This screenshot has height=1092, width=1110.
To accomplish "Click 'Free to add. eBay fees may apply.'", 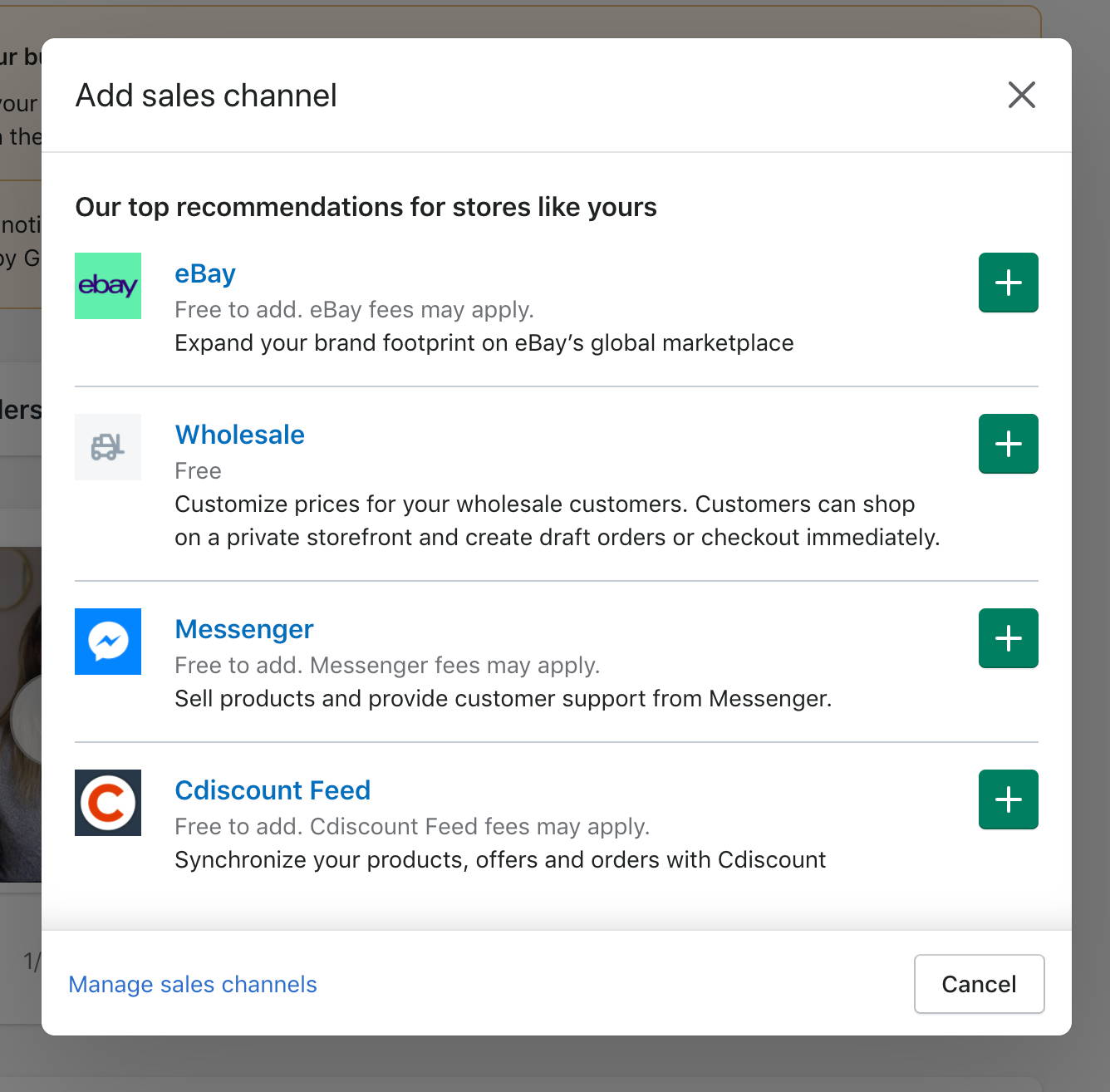I will tap(354, 310).
